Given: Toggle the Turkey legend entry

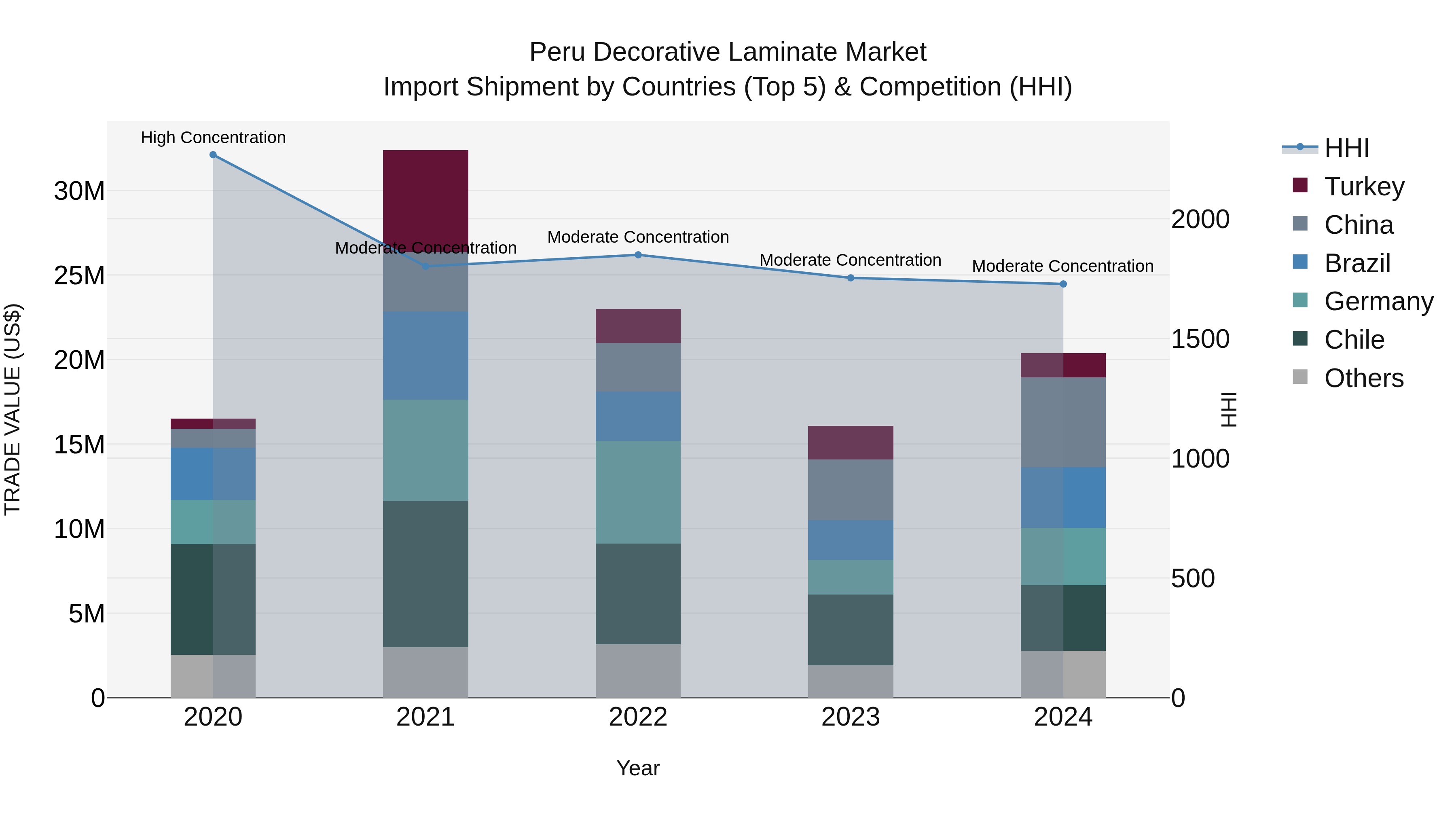Looking at the screenshot, I should tap(1348, 186).
